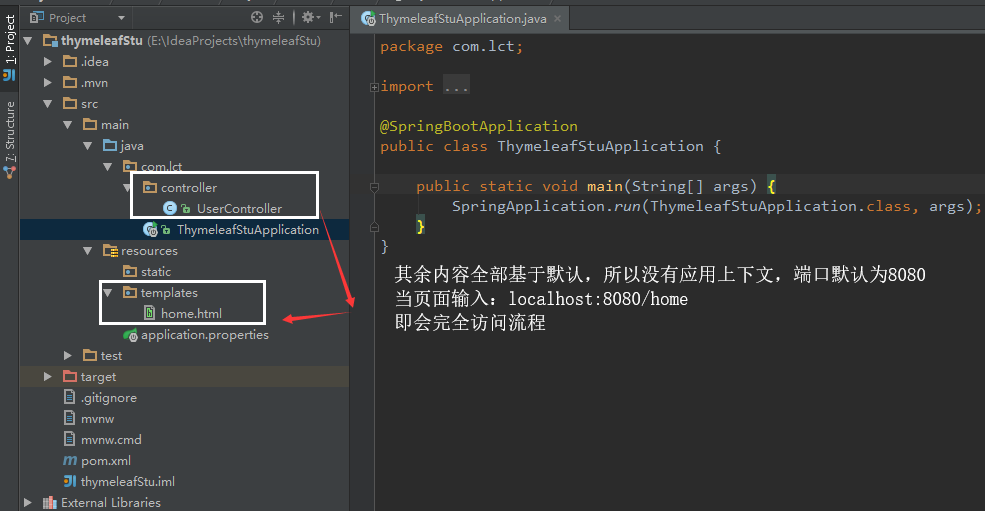Screen dimensions: 985x511
Task: Collapse the java folder
Action: point(88,146)
